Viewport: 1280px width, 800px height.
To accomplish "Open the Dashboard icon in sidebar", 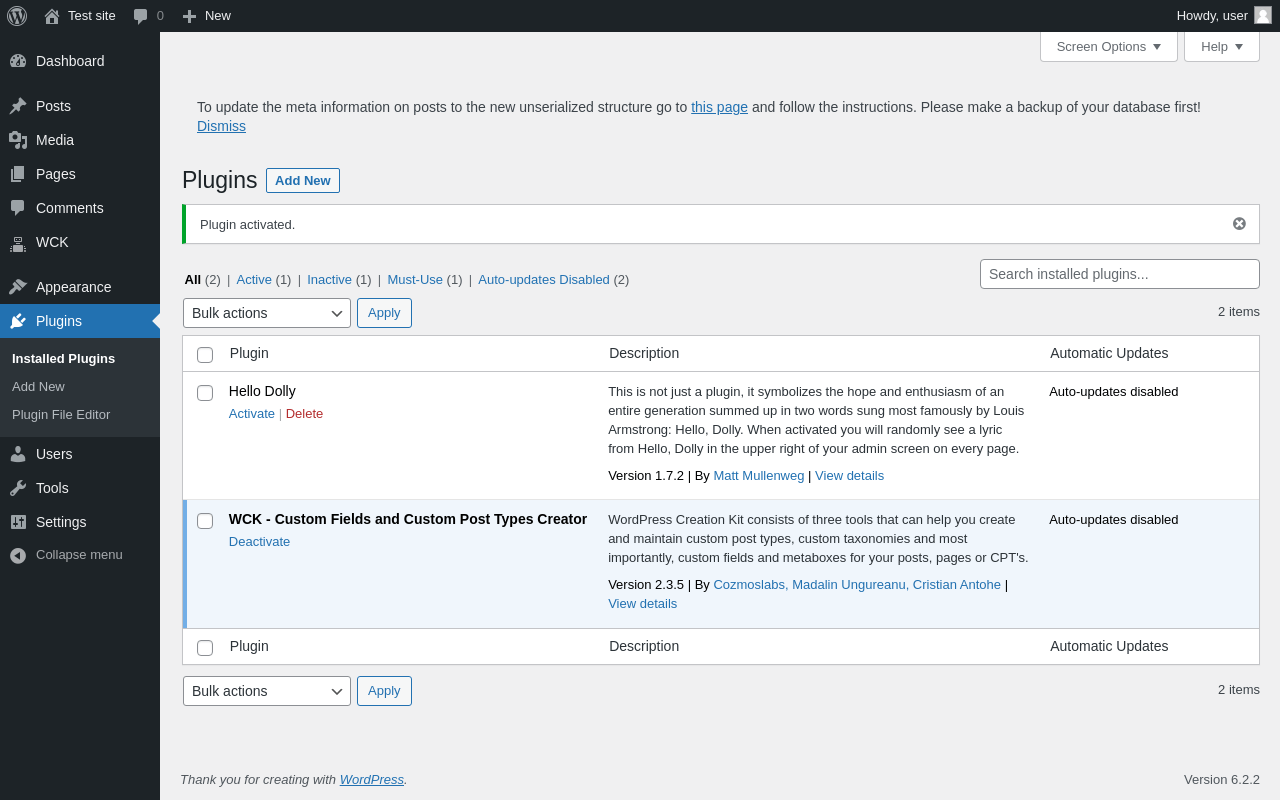I will point(18,61).
